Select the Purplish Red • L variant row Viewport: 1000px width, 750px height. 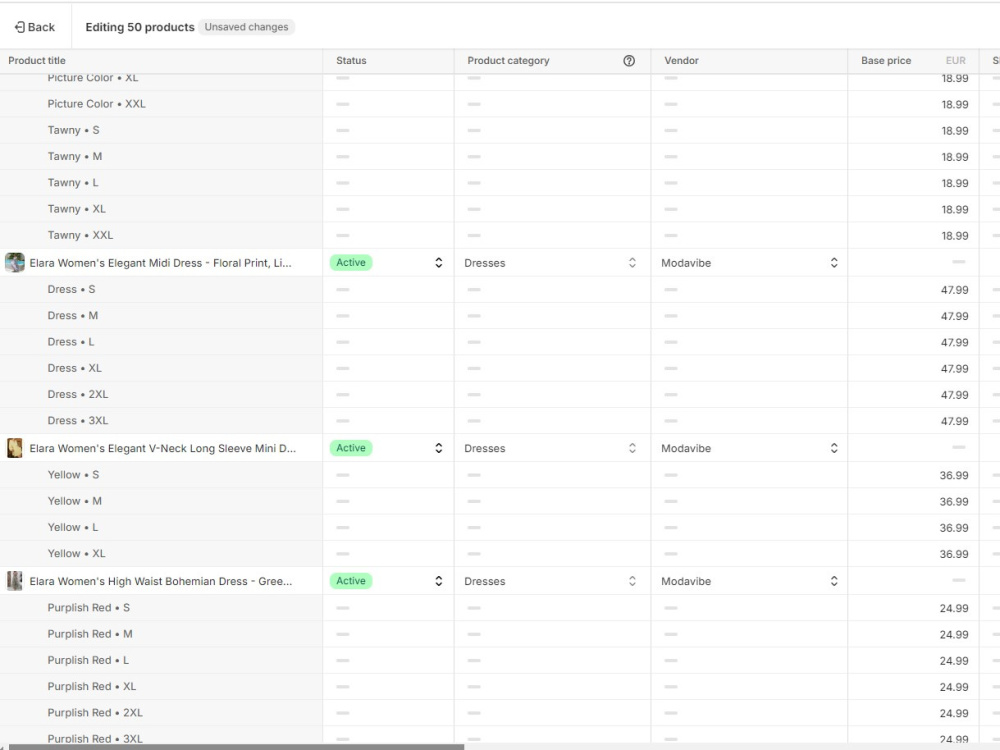tap(161, 660)
